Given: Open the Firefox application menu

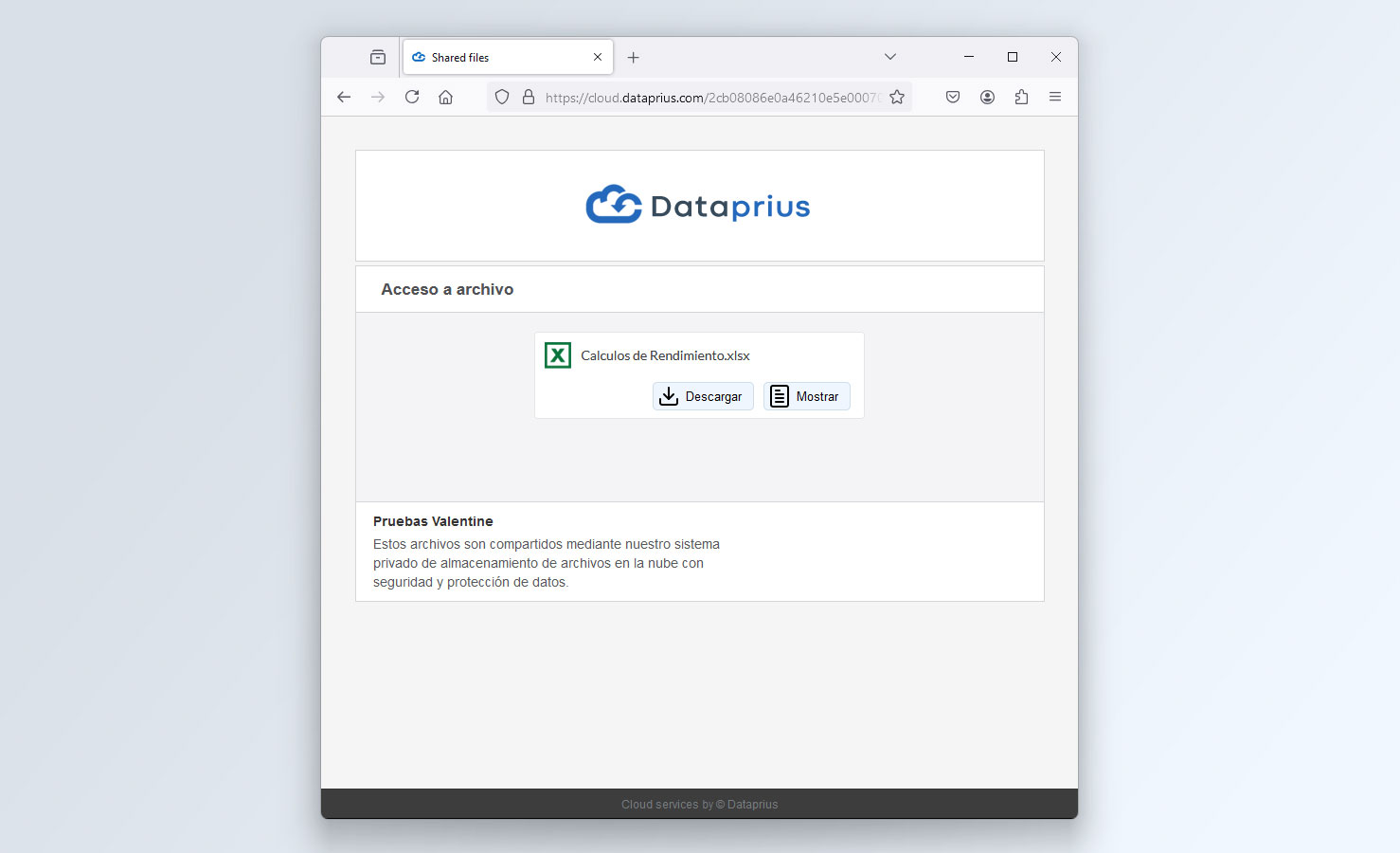Looking at the screenshot, I should point(1055,97).
